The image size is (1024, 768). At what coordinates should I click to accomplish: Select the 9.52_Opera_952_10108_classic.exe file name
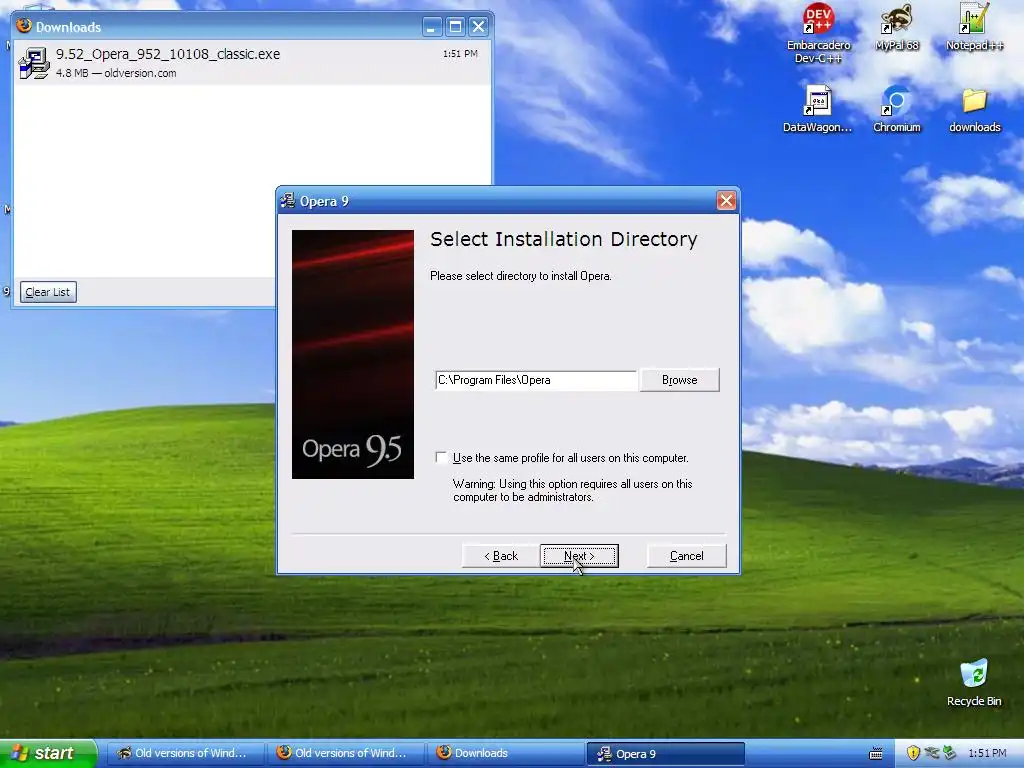[x=168, y=54]
